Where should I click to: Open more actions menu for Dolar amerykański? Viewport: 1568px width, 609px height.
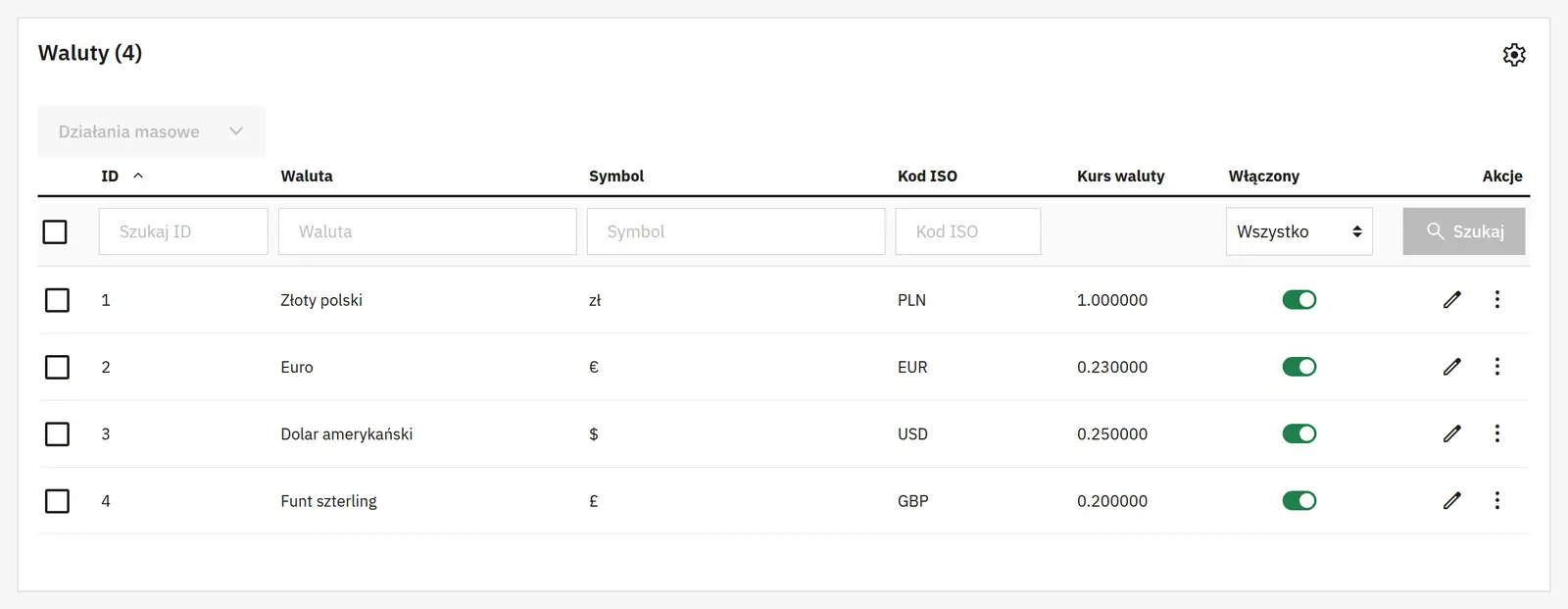pos(1497,432)
